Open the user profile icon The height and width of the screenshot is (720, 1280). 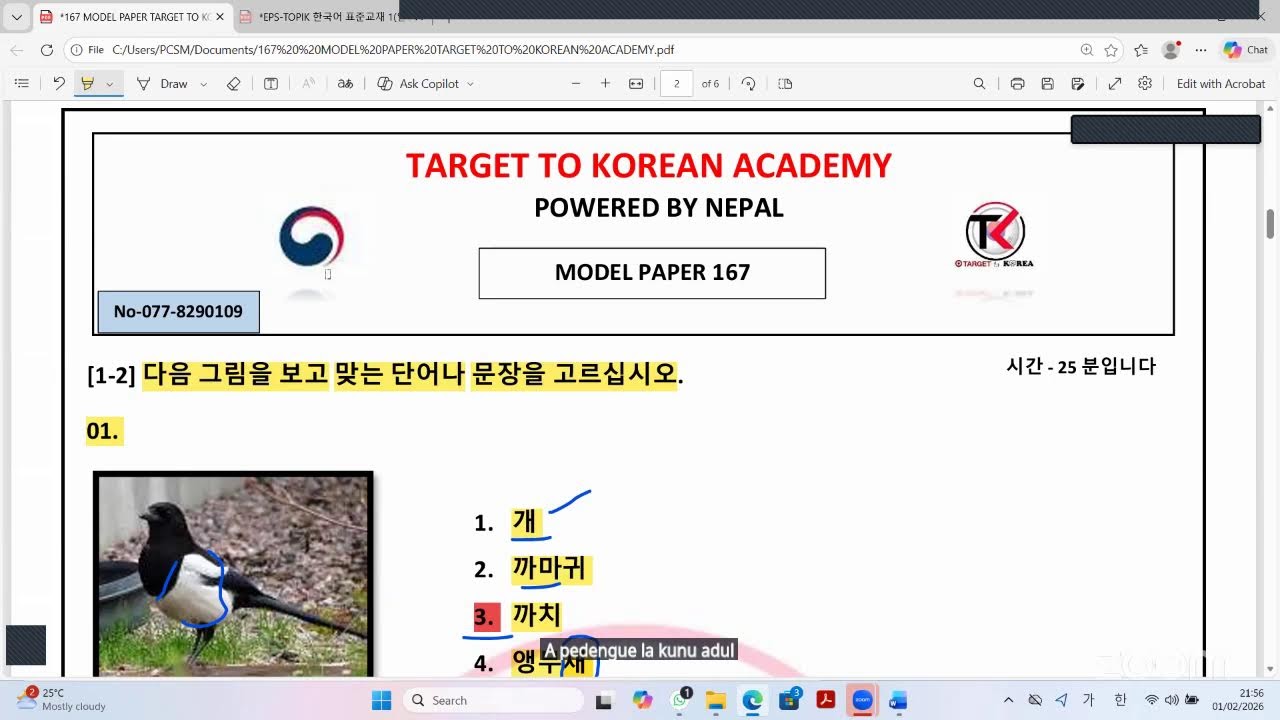click(1171, 50)
